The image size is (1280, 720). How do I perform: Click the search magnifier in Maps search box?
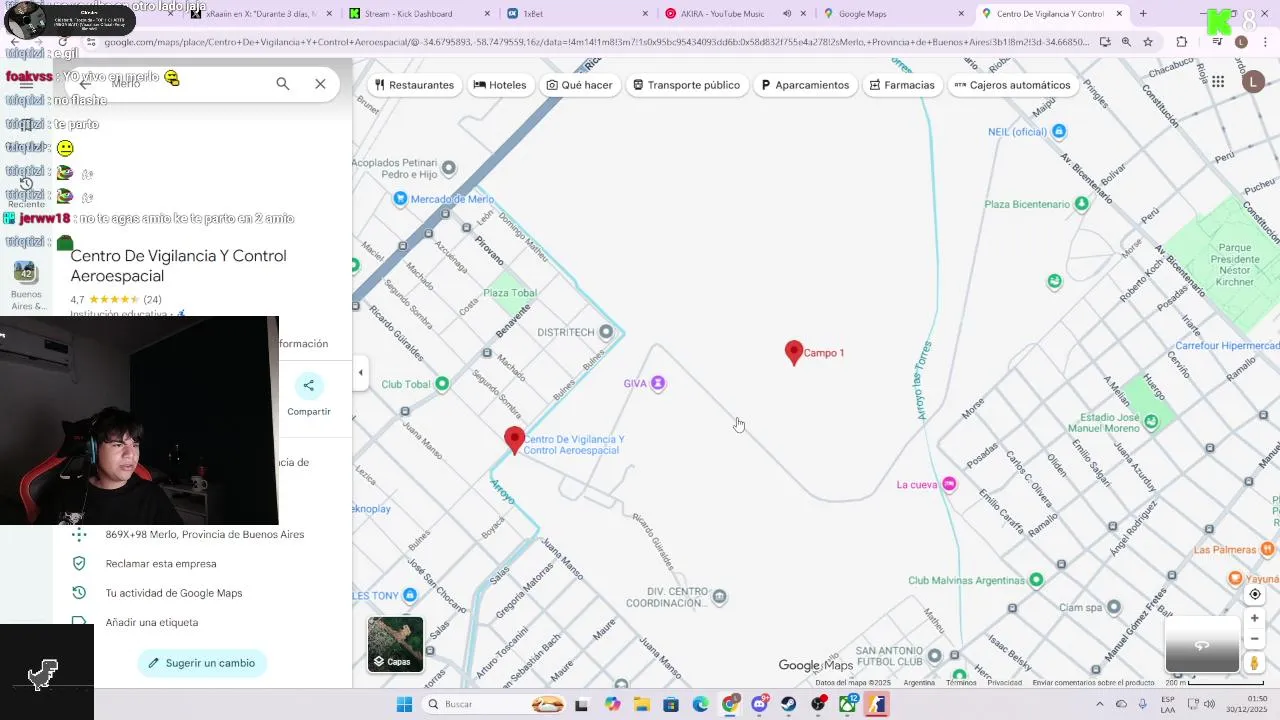click(x=283, y=84)
